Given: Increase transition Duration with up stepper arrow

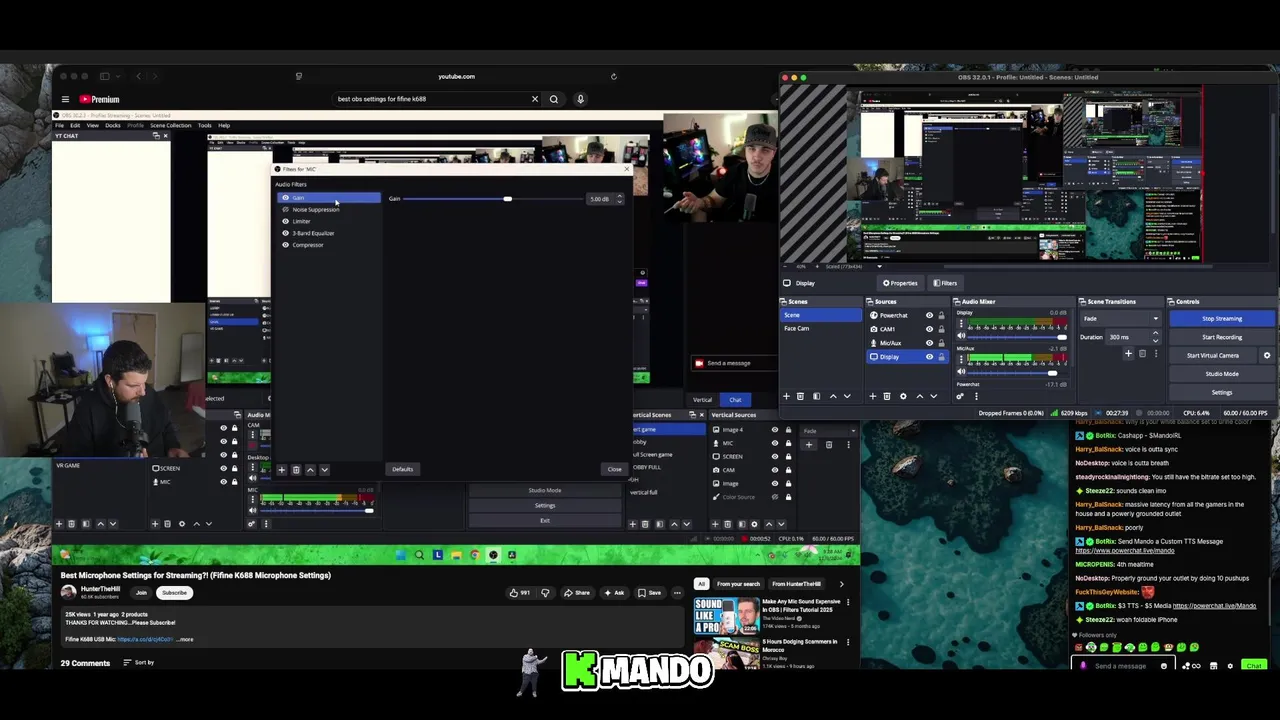Looking at the screenshot, I should click(x=1155, y=333).
